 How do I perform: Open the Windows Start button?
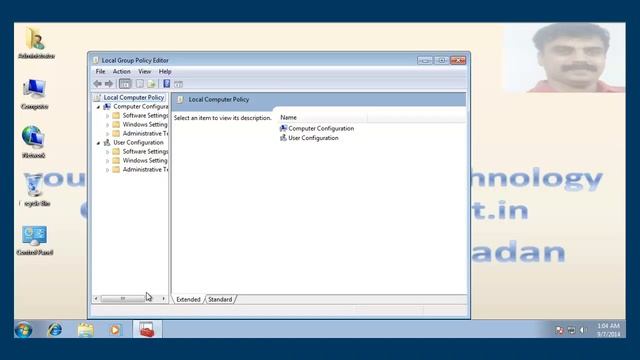tap(24, 329)
